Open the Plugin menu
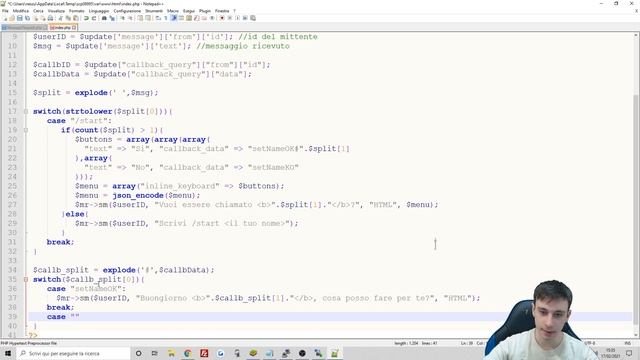Image resolution: width=640 pixels, height=360 pixels. (205, 11)
